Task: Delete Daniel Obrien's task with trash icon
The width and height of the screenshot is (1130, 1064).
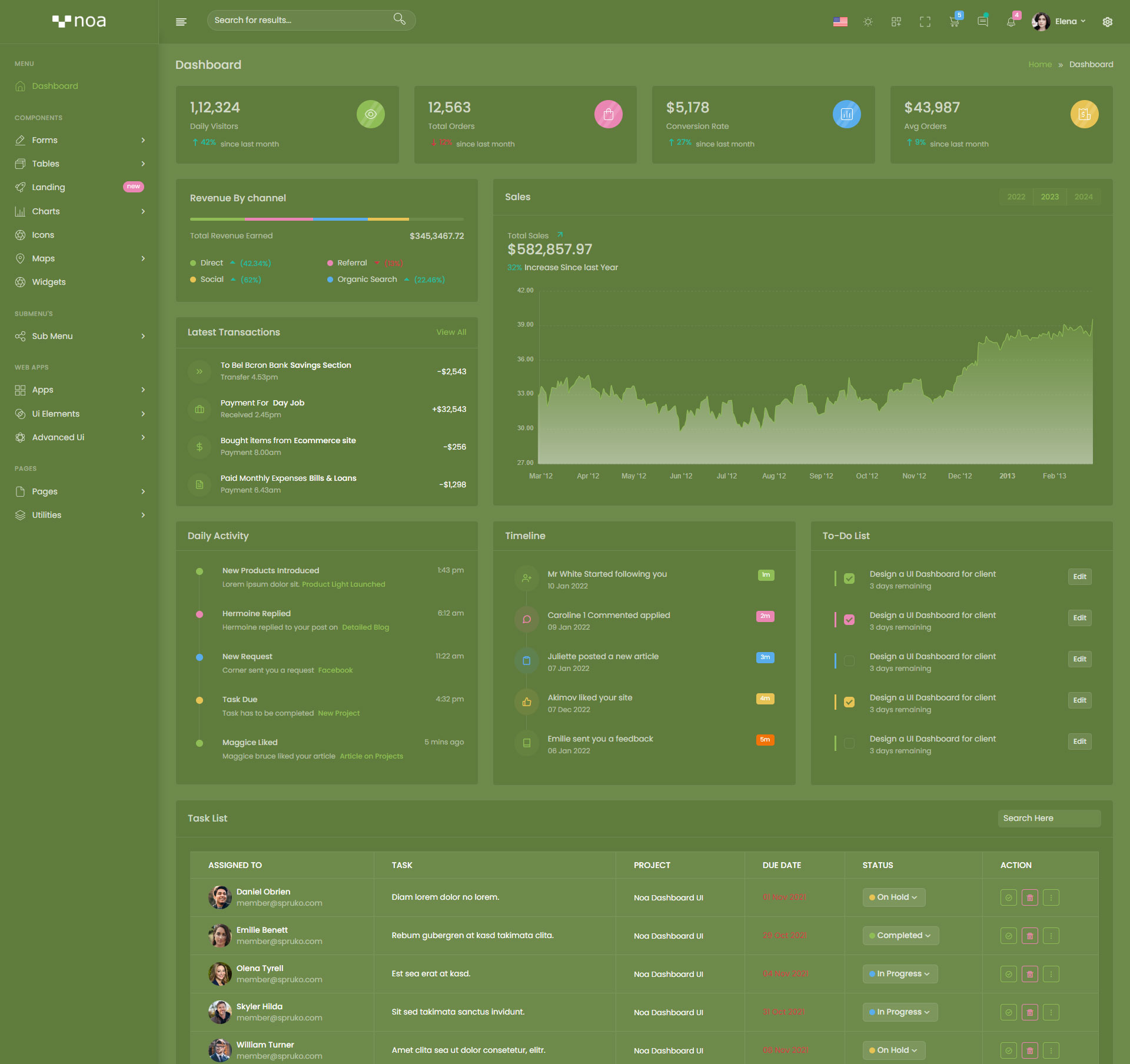Action: (x=1029, y=897)
